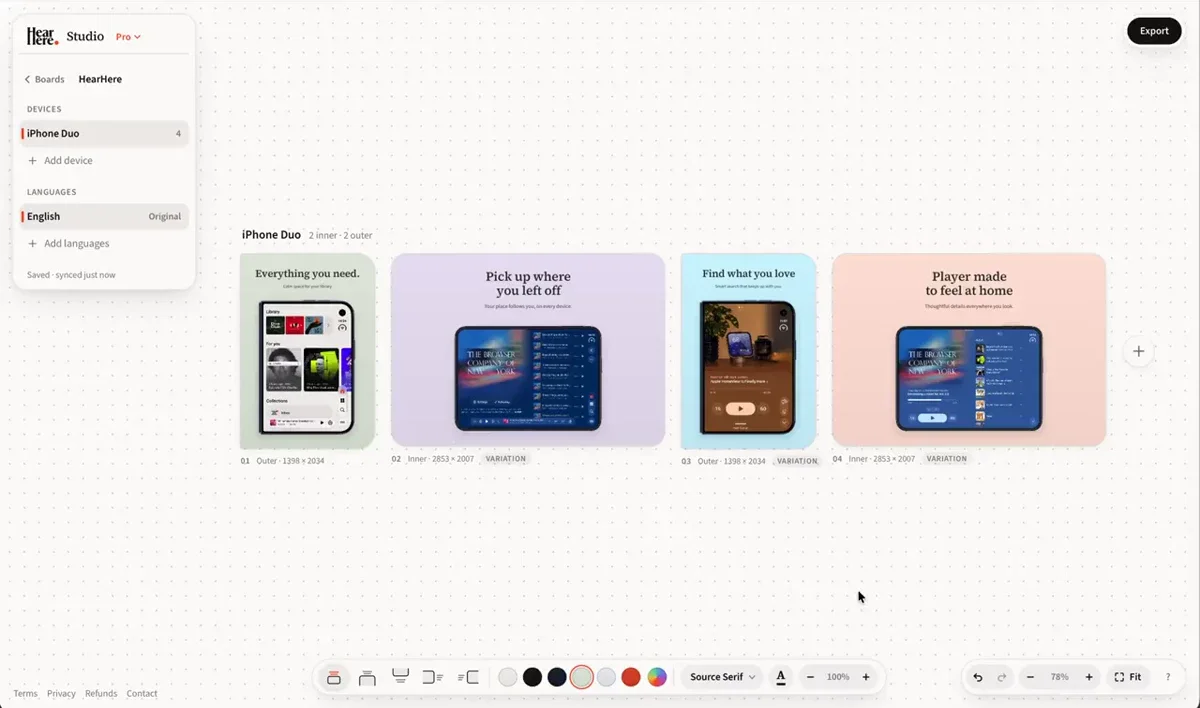Click the '2 inner · 2 outer' count label

coord(341,236)
